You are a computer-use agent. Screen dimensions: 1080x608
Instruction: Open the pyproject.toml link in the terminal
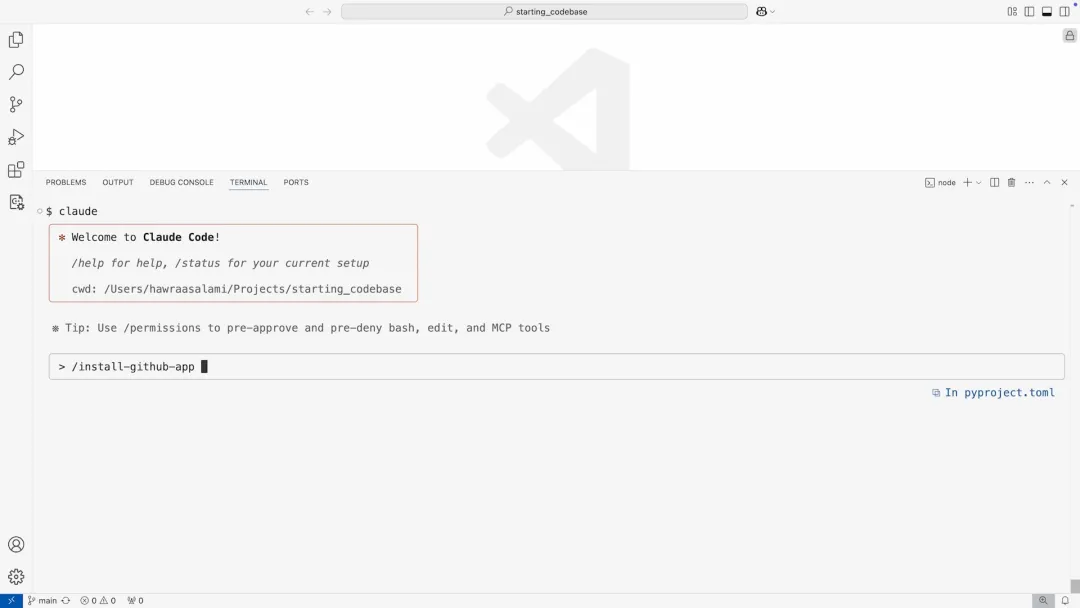tap(1000, 392)
